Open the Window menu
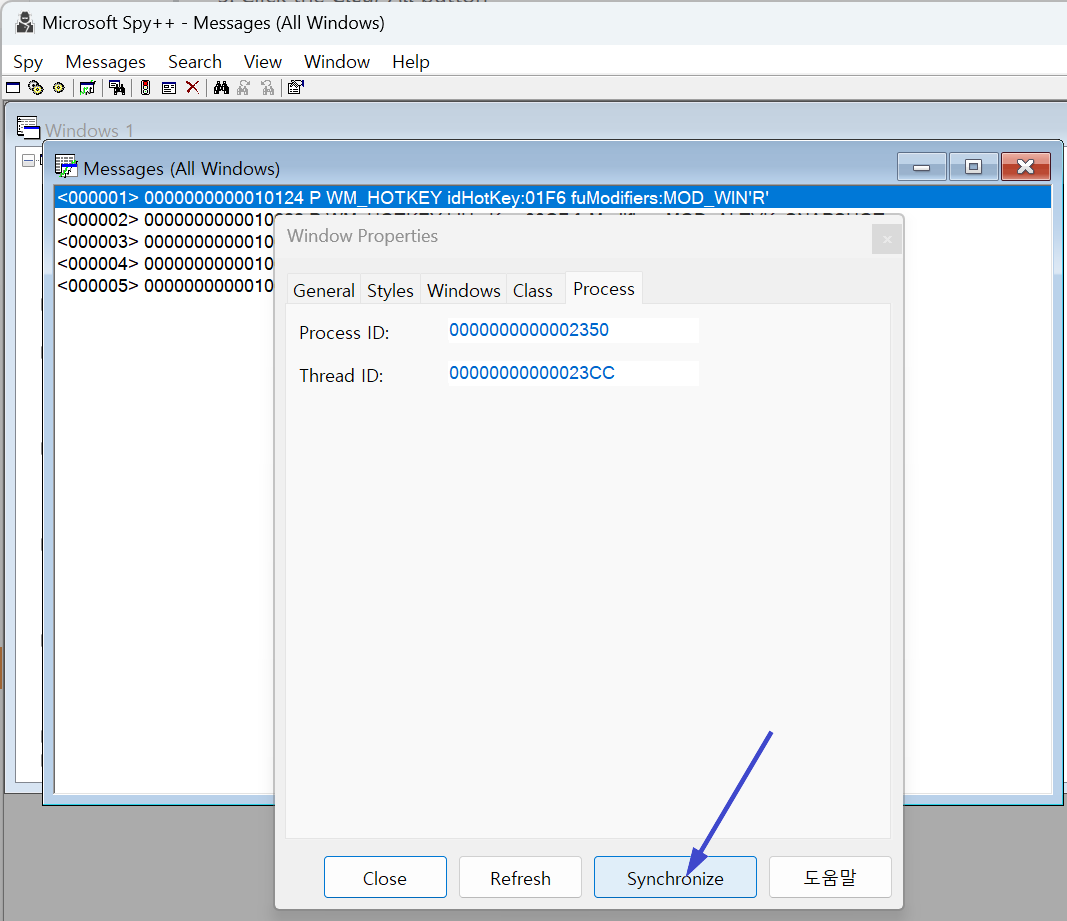 coord(337,62)
